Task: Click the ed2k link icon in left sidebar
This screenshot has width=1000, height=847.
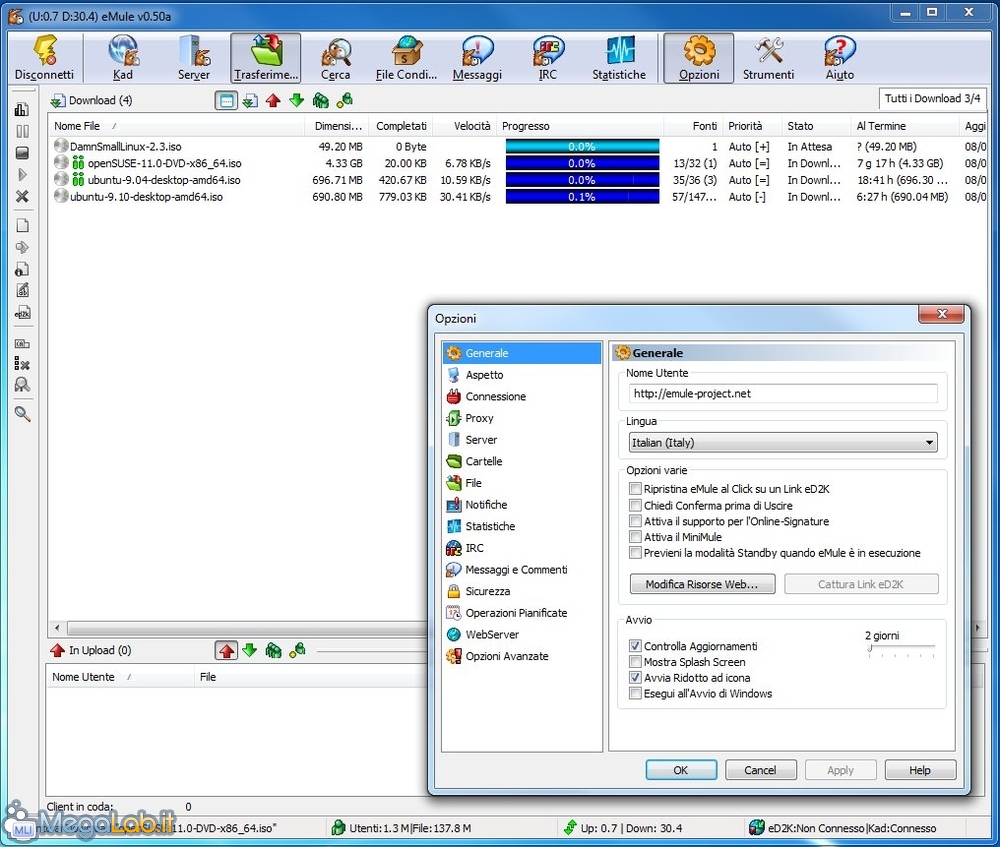Action: pyautogui.click(x=22, y=313)
